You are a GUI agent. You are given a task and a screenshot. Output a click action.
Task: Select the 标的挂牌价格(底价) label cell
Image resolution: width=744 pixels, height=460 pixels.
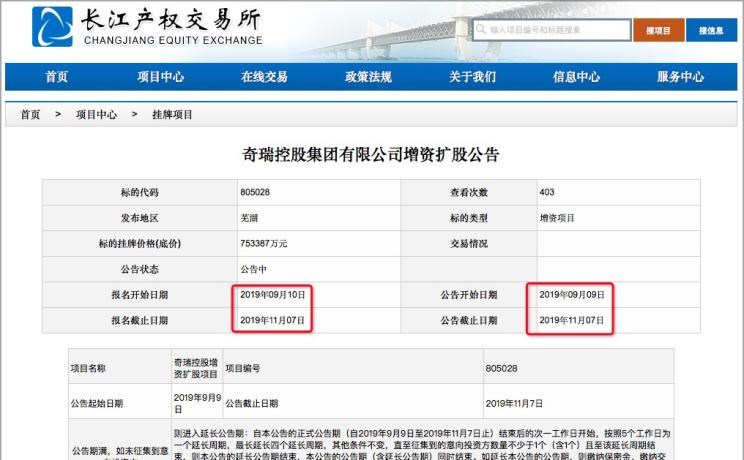pyautogui.click(x=140, y=244)
